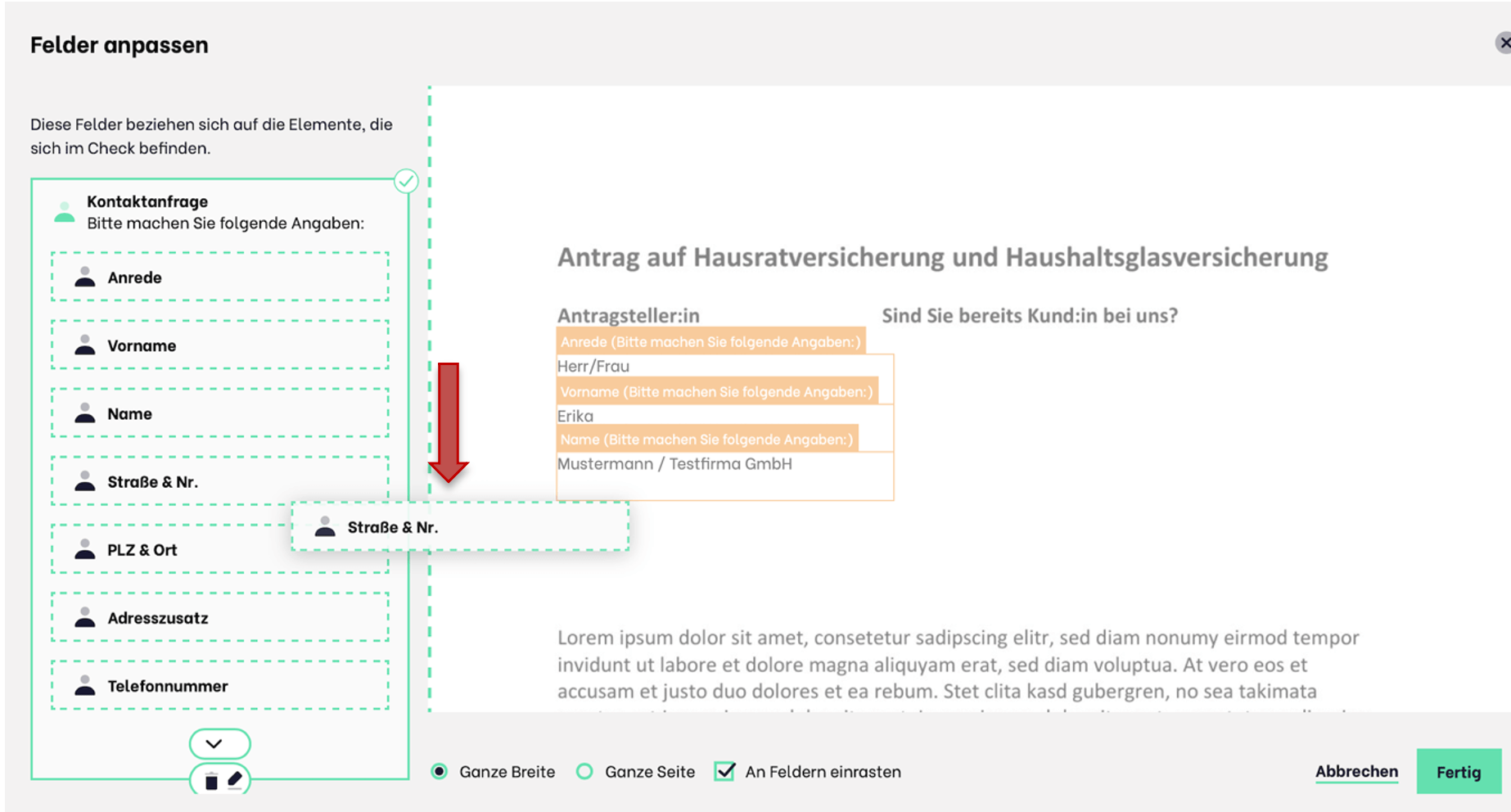Click person icon on the floating Straße & Nr. field
This screenshot has height=812, width=1511.
pyautogui.click(x=325, y=526)
